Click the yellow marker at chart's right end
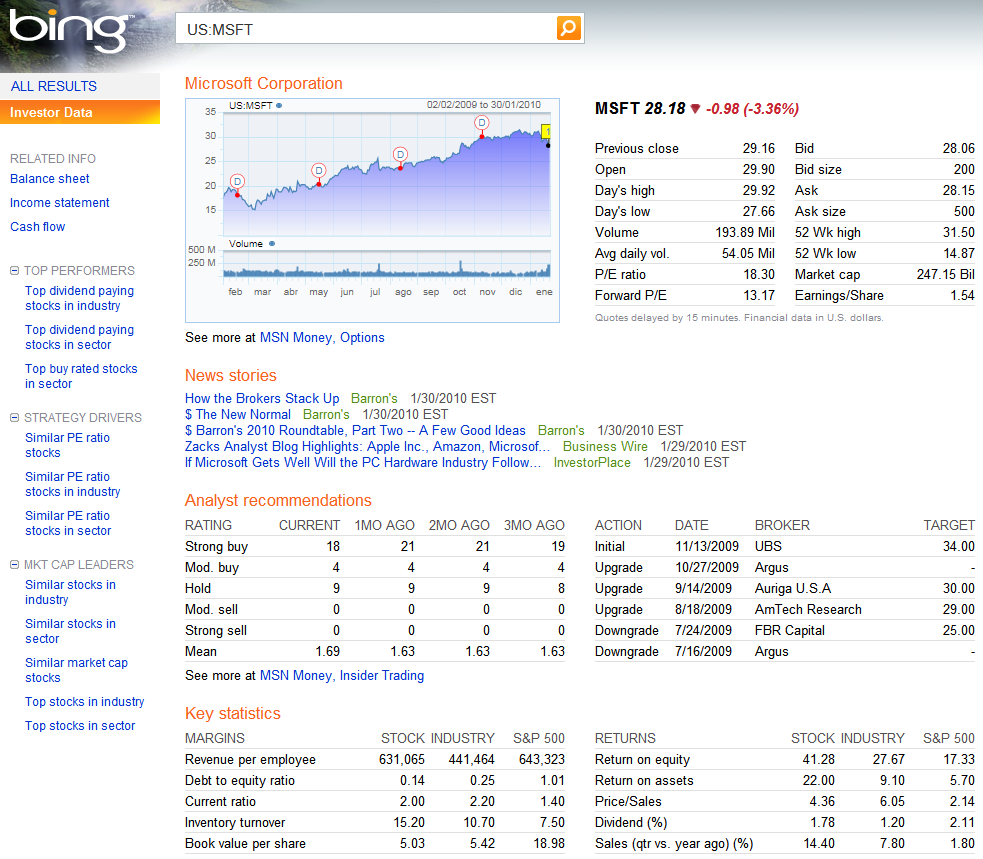Image resolution: width=983 pixels, height=859 pixels. pyautogui.click(x=546, y=132)
